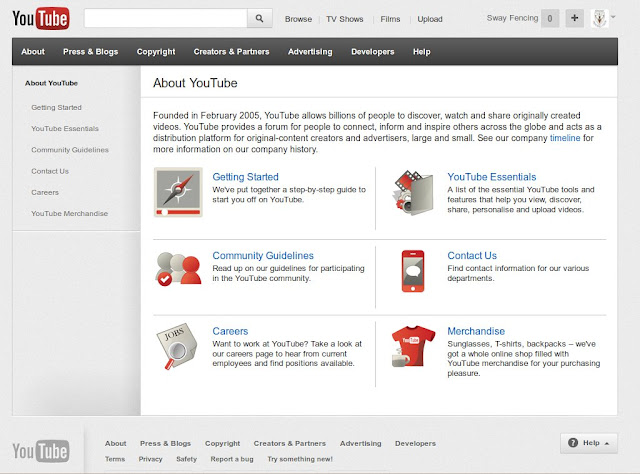The height and width of the screenshot is (474, 640).
Task: Click Browse in the top header
Action: [x=298, y=19]
